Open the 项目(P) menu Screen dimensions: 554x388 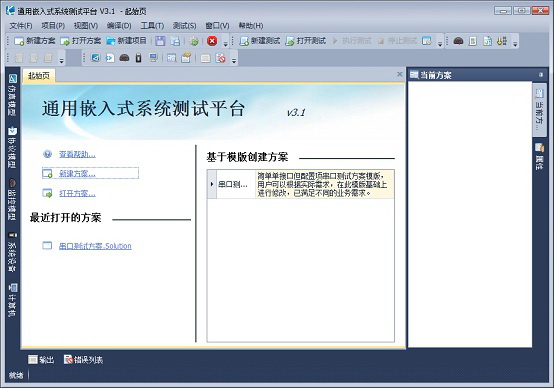tap(53, 26)
